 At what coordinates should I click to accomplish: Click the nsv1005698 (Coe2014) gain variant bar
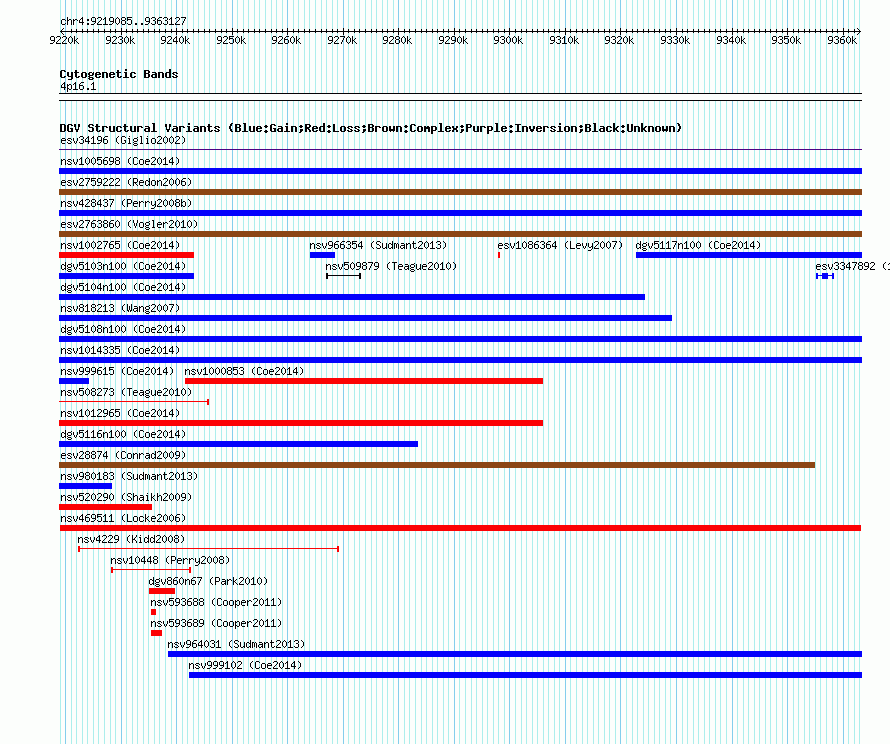click(460, 171)
